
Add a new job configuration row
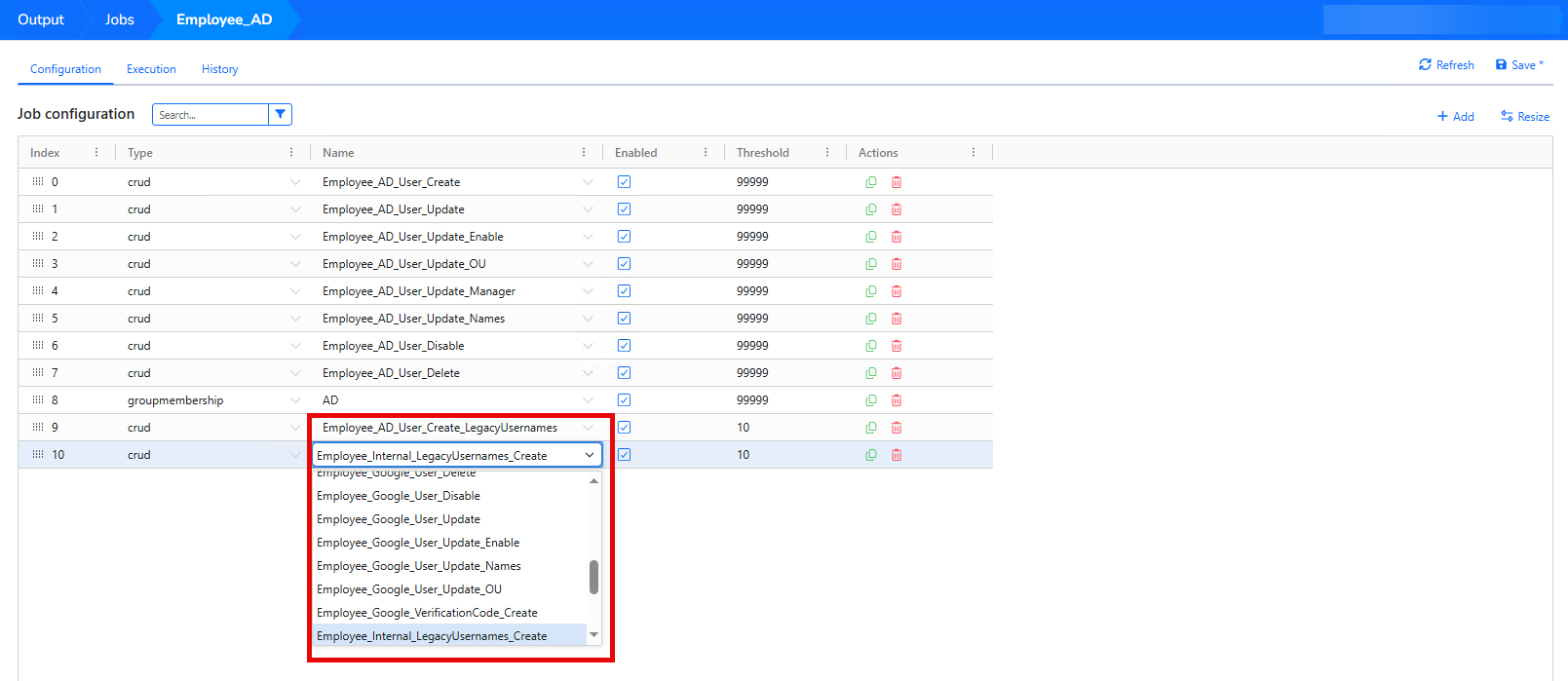1456,116
